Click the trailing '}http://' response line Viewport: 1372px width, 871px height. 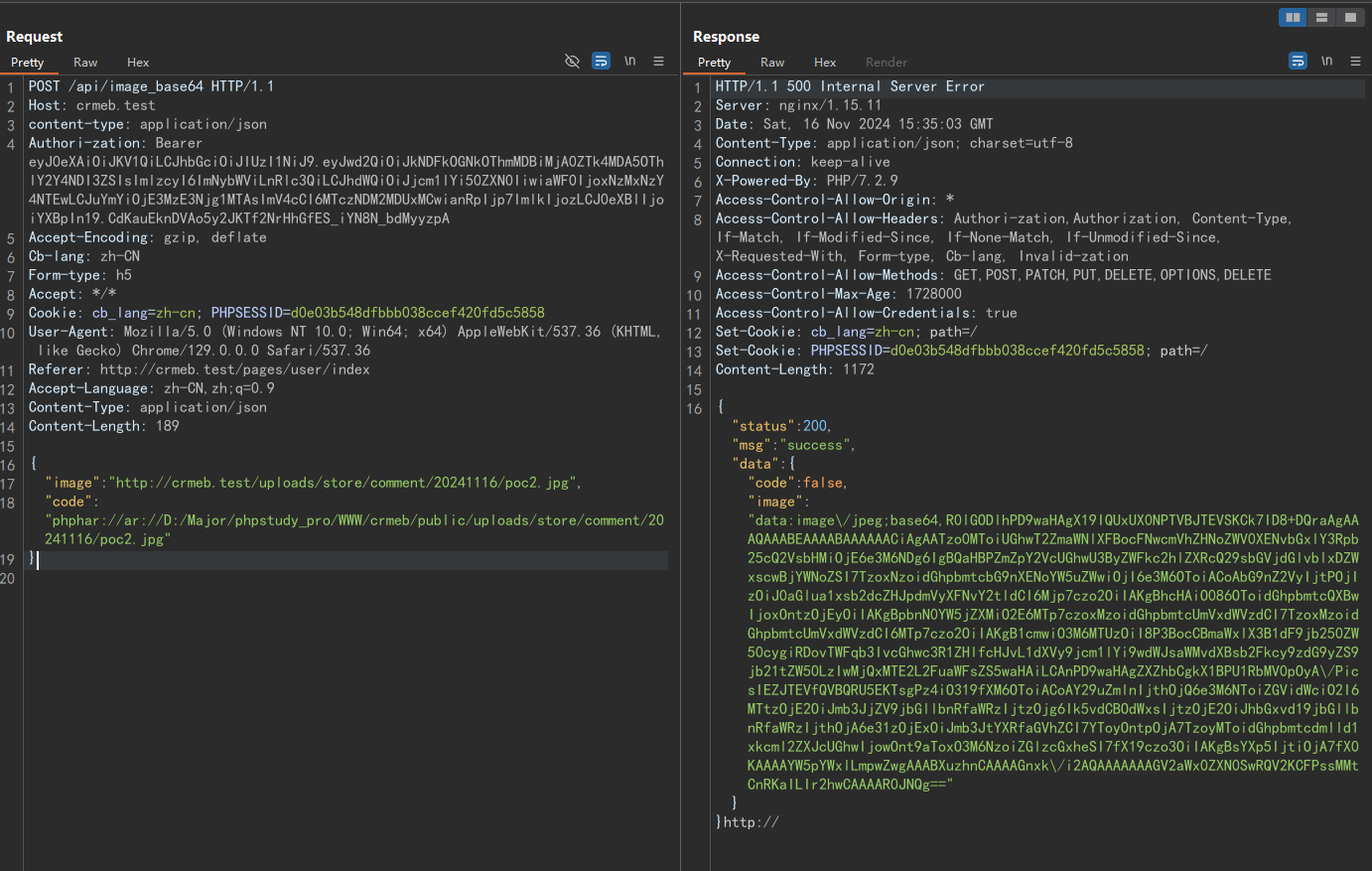[x=747, y=822]
